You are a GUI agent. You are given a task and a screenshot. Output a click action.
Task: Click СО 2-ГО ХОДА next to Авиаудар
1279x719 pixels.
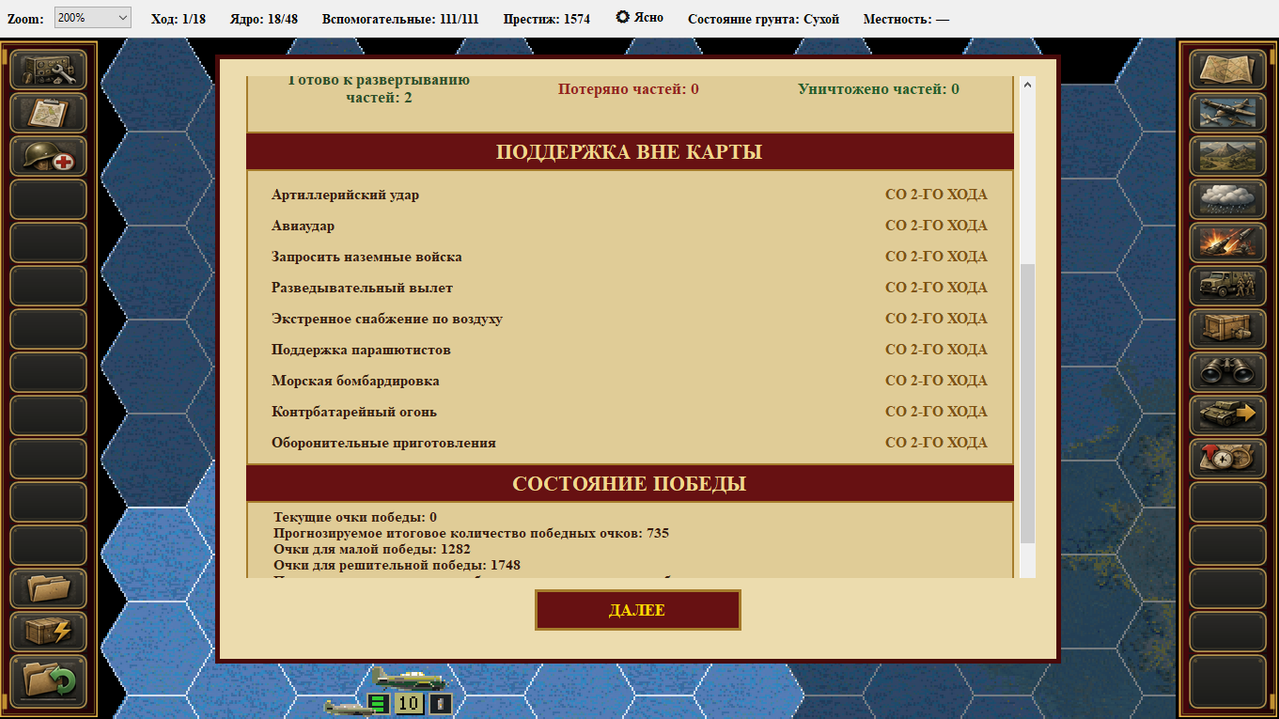pyautogui.click(x=936, y=226)
